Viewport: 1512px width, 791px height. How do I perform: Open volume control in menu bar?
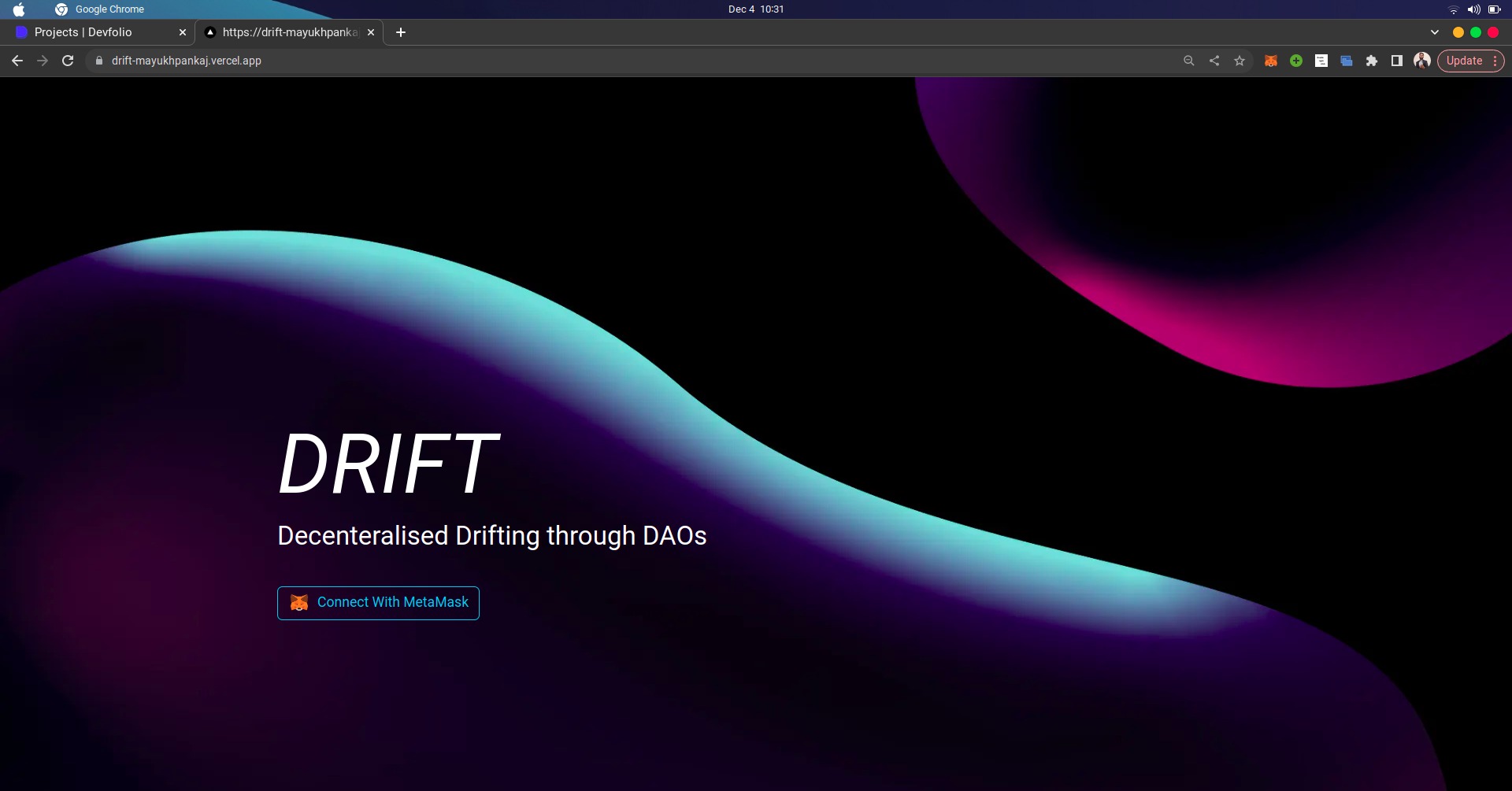1473,9
